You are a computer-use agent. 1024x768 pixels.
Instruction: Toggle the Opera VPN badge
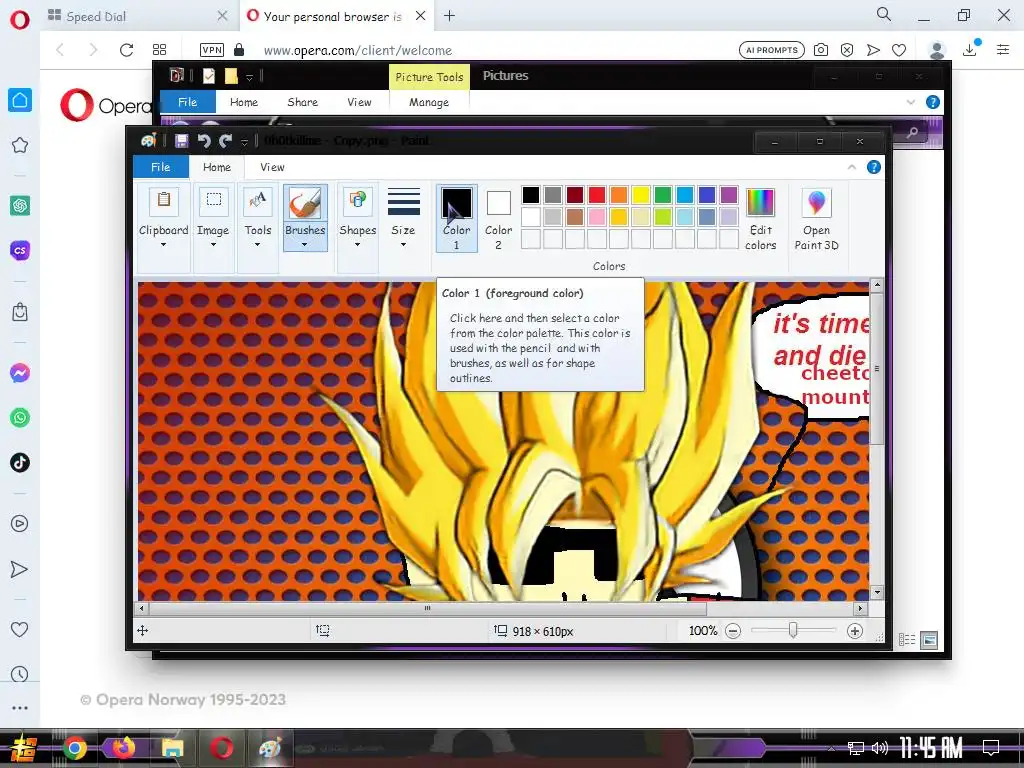point(212,50)
